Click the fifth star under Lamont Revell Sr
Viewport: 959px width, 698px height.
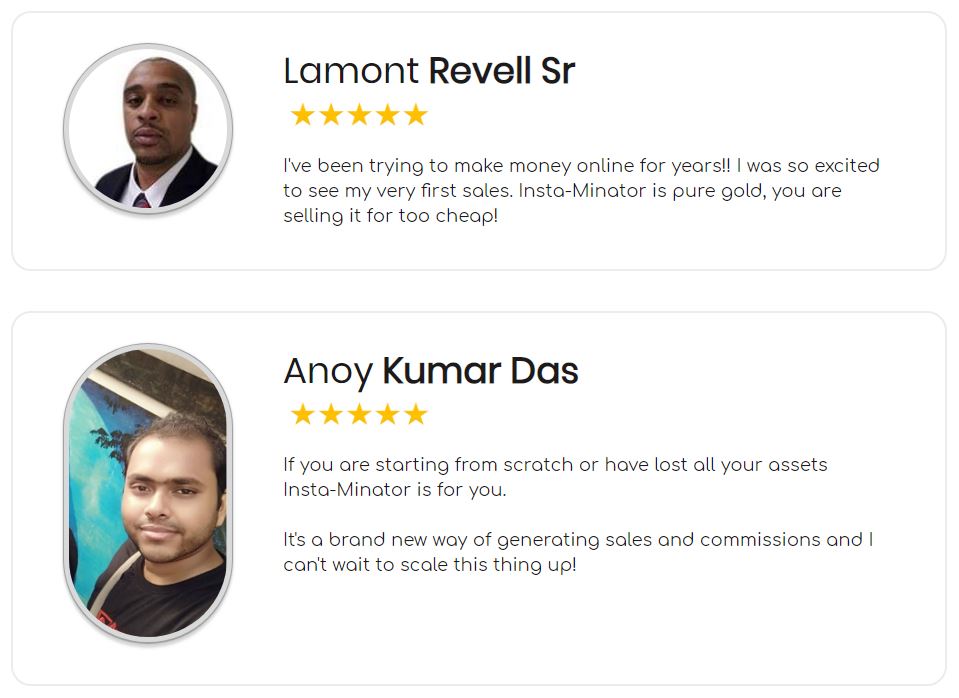tap(416, 114)
